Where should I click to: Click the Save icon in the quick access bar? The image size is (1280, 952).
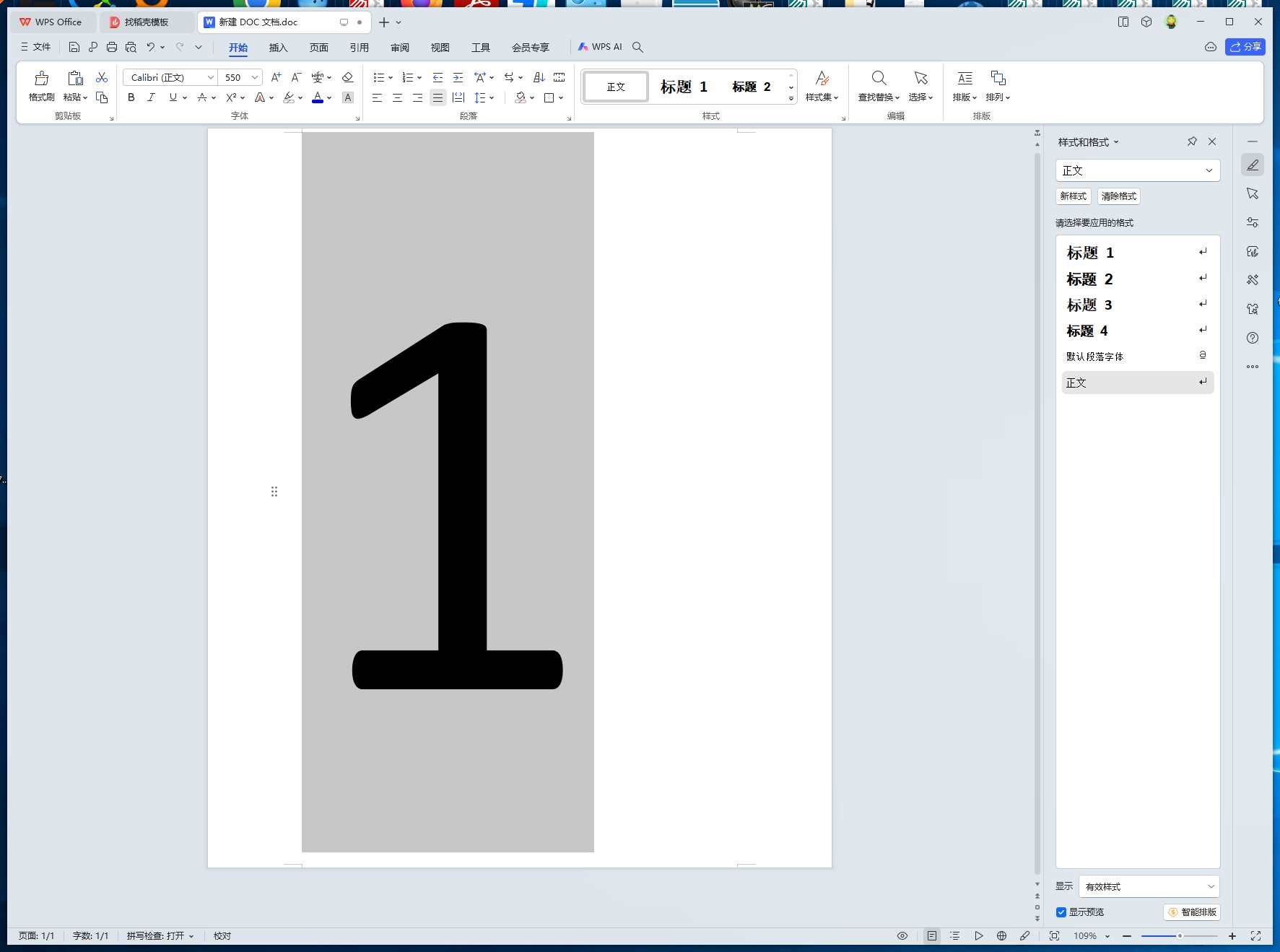(x=74, y=47)
